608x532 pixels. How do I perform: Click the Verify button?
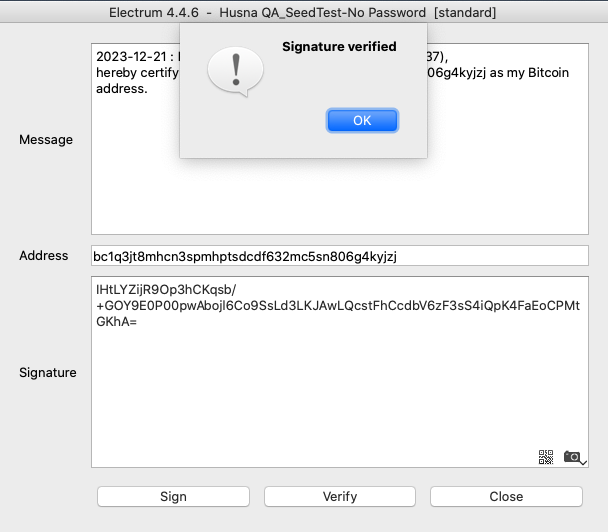[340, 496]
